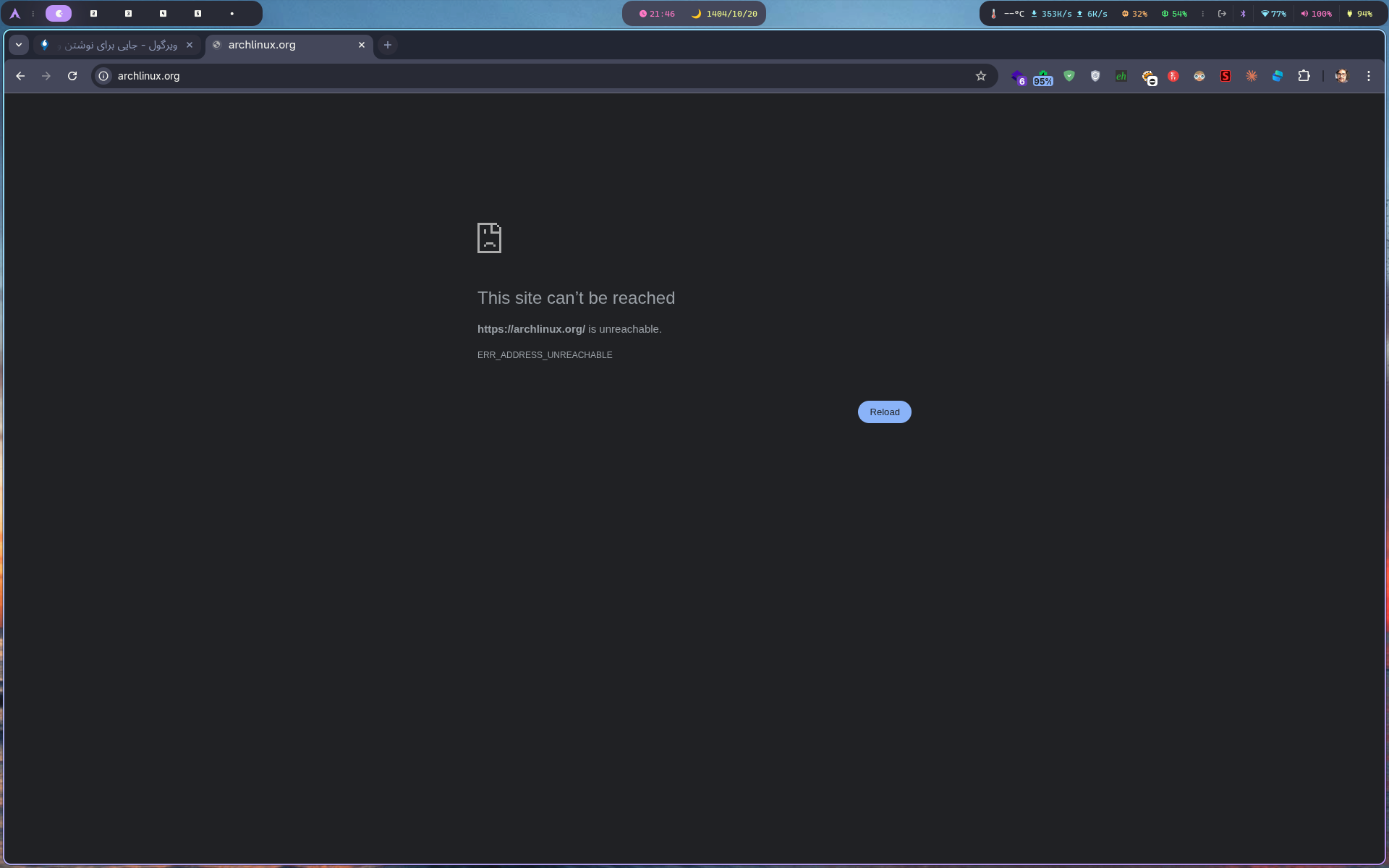The height and width of the screenshot is (868, 1389).
Task: Open Chrome three-dot menu
Action: [1369, 76]
